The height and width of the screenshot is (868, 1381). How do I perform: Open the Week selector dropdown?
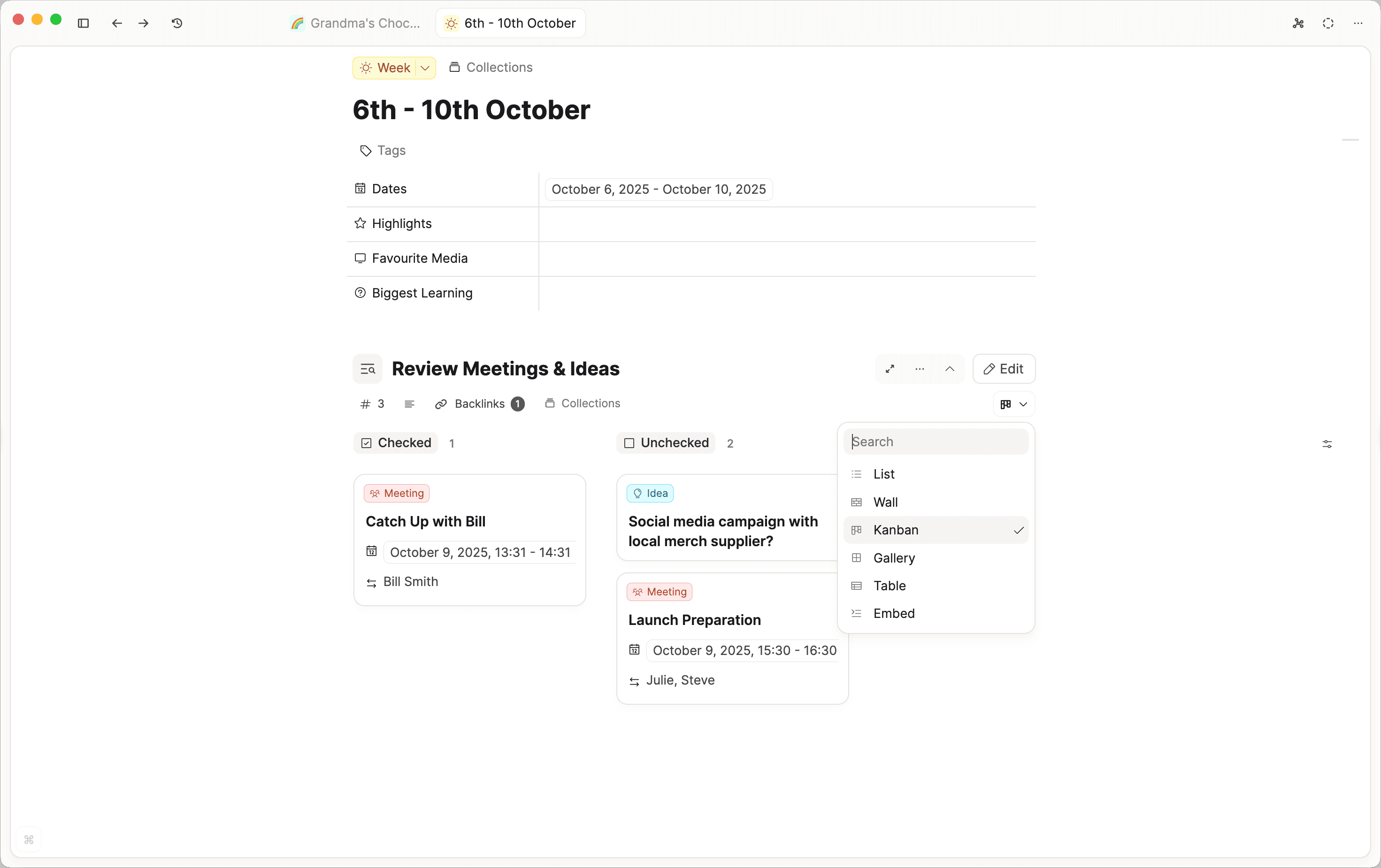tap(425, 68)
